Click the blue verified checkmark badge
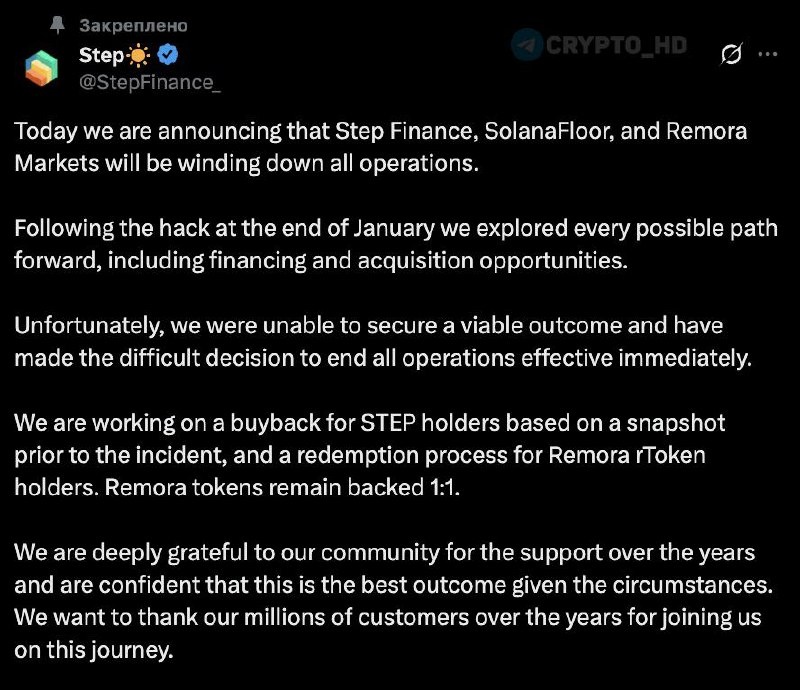Screen dimensions: 800x690 point(167,54)
